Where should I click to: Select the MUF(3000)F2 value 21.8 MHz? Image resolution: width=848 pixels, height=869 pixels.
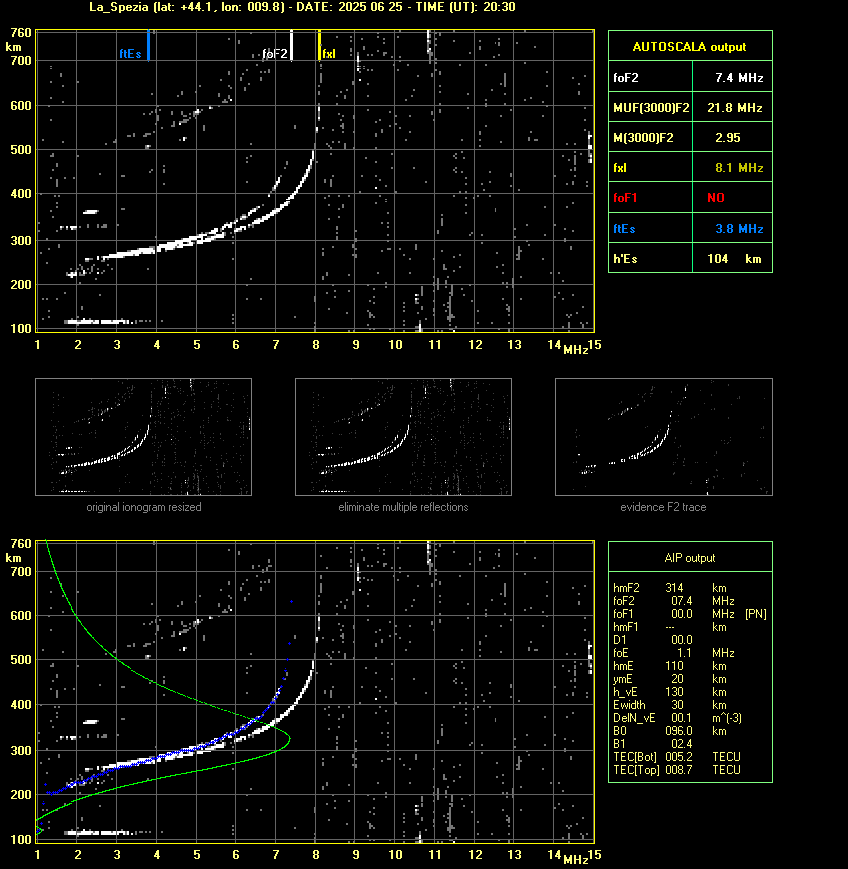734,108
